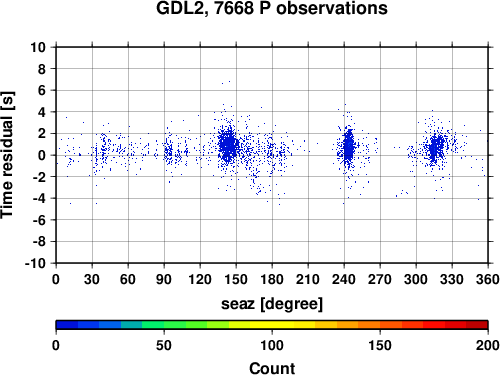
Task: Click the Time residual [s] axis label
Action: point(7,155)
